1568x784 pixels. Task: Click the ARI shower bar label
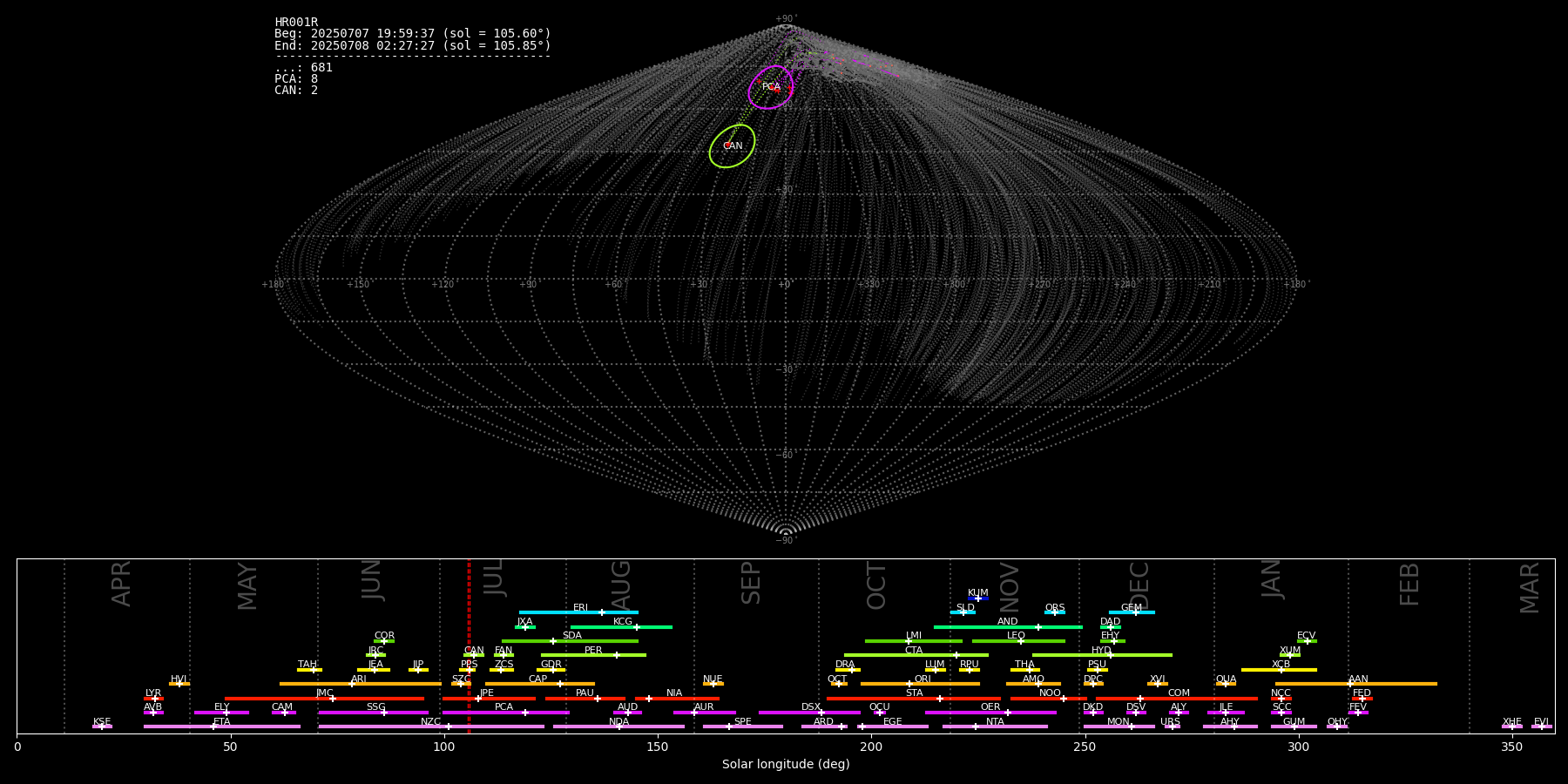point(359,679)
